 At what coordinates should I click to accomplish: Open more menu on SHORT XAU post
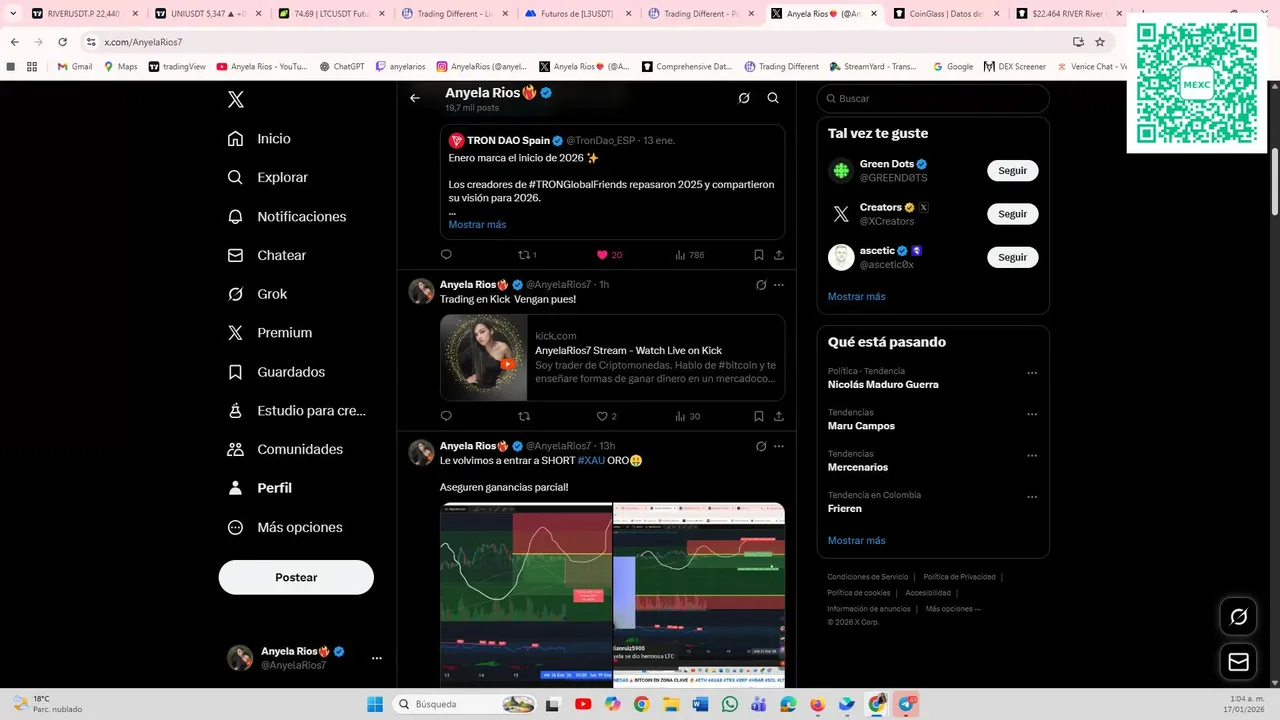tap(779, 446)
